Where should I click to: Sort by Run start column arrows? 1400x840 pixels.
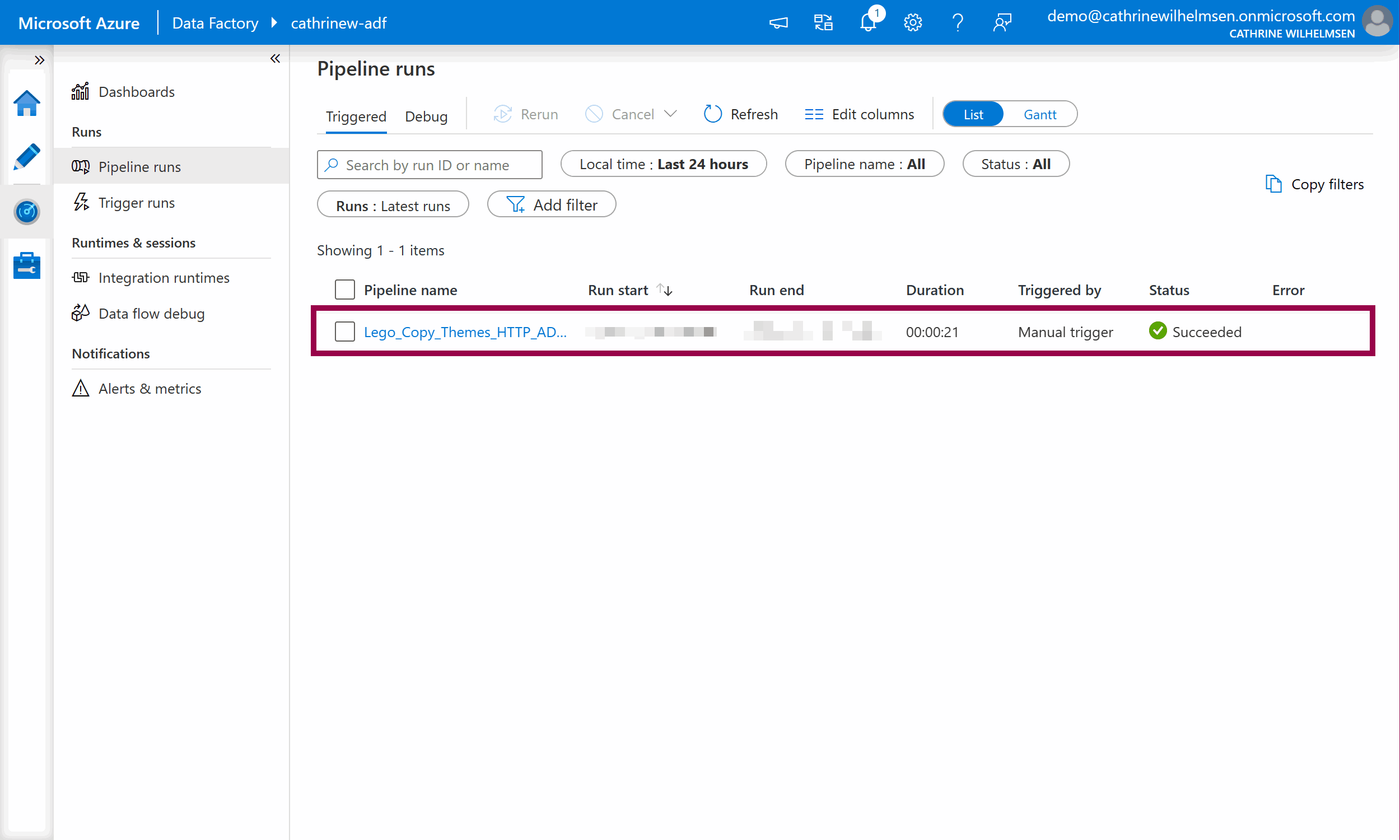coord(665,290)
